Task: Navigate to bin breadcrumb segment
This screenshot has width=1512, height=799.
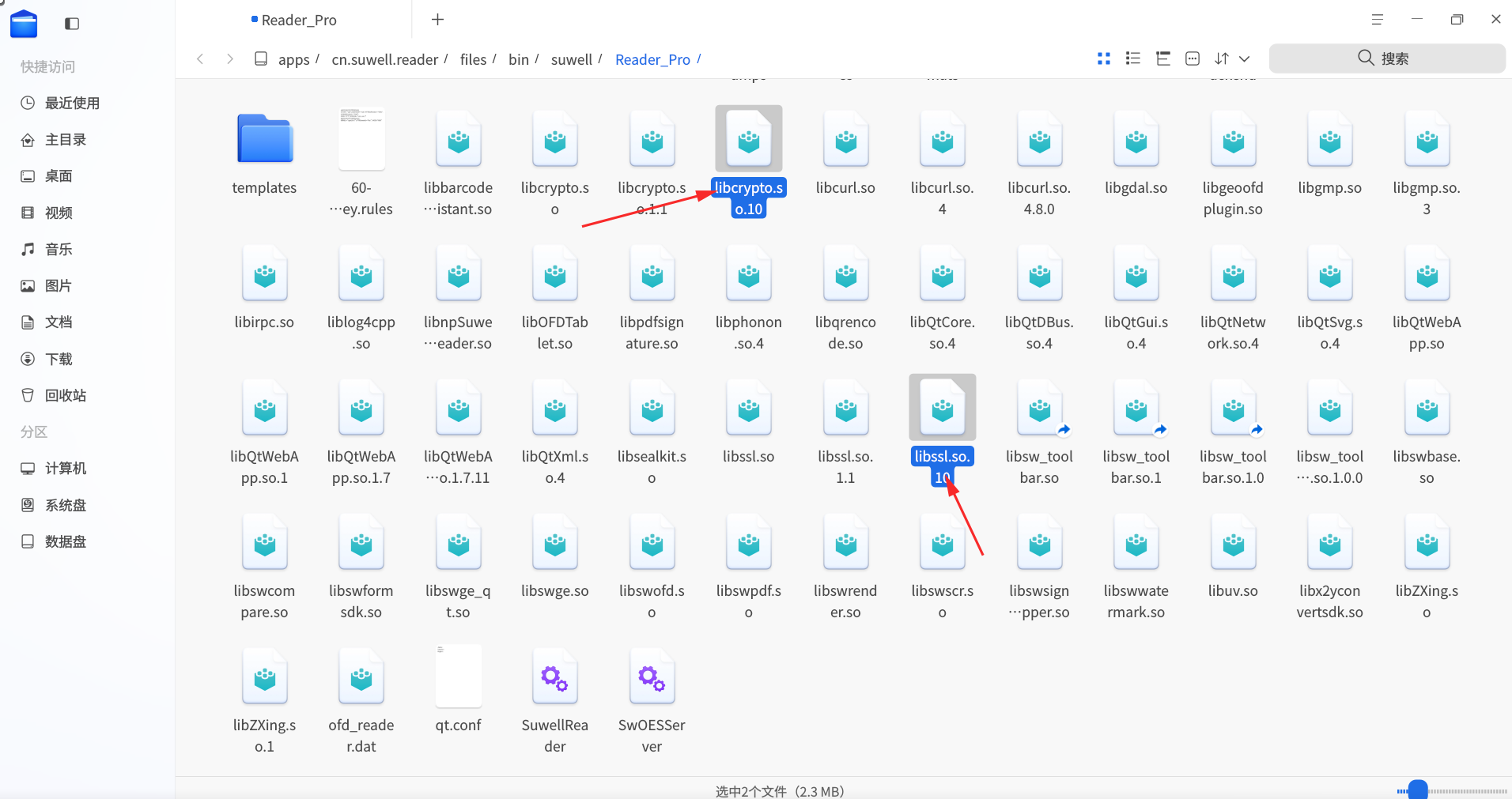Action: pos(519,59)
